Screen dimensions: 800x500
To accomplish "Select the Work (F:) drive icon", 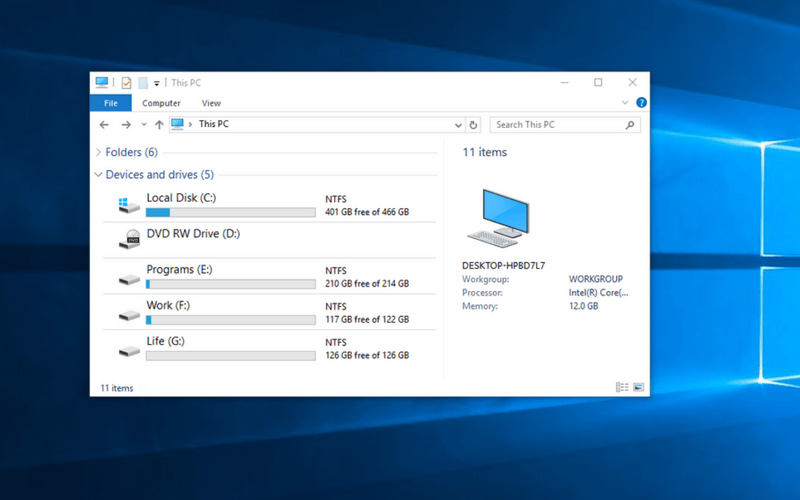I will tap(129, 315).
